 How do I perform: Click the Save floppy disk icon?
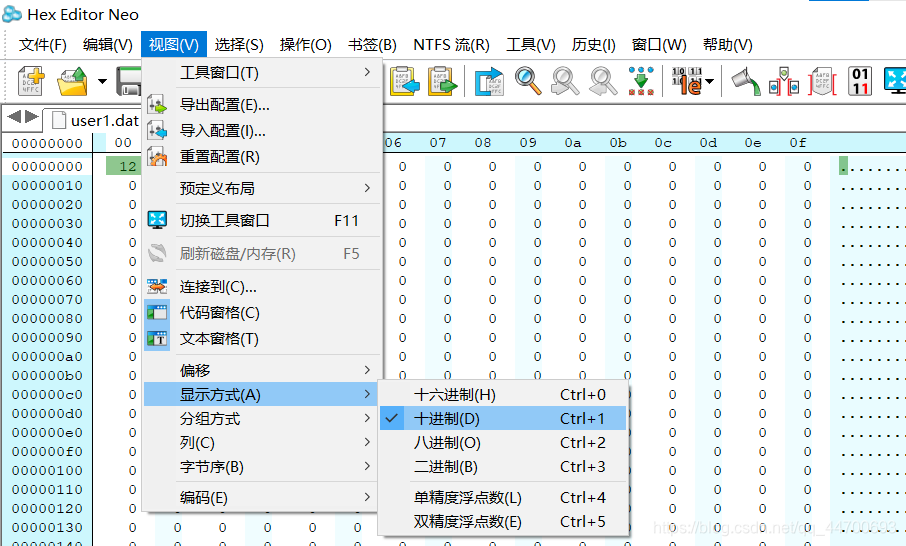tap(129, 81)
